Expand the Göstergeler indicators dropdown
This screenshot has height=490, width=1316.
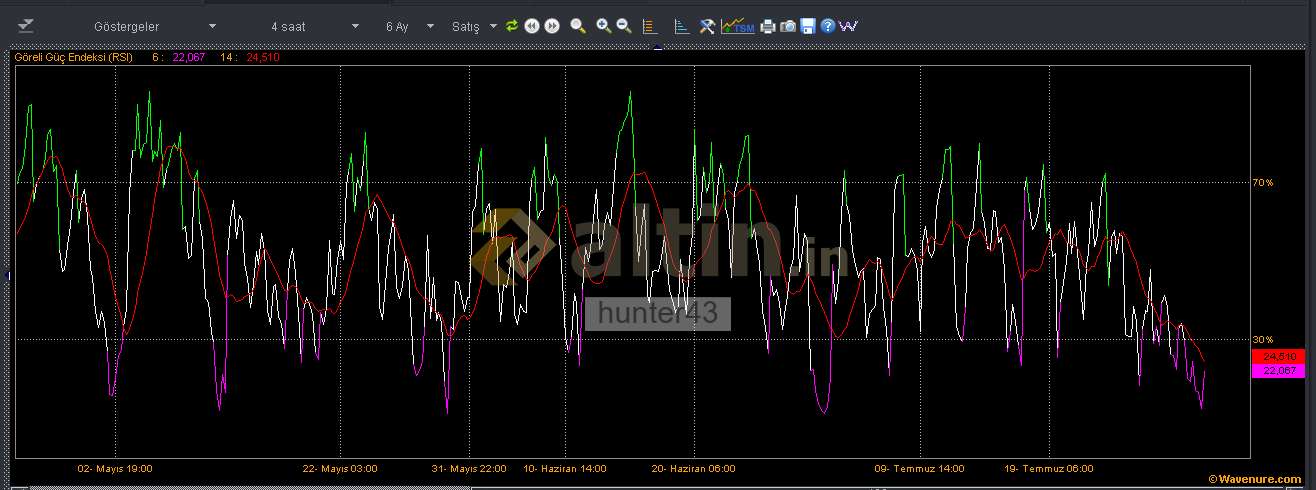pyautogui.click(x=155, y=27)
